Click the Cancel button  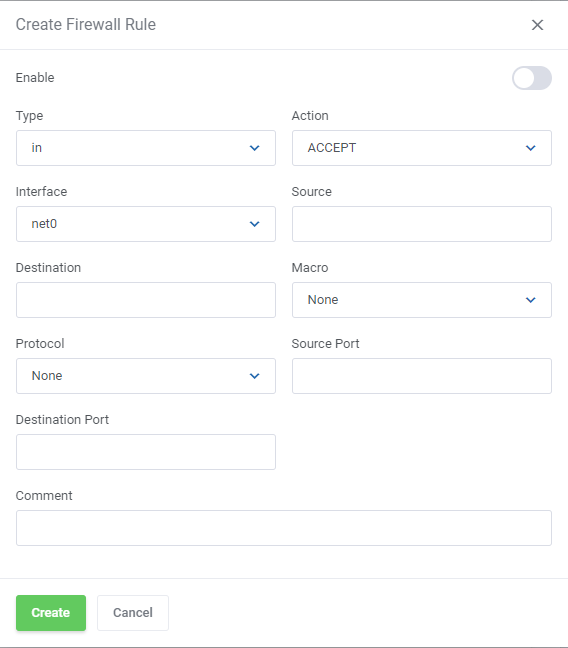click(x=133, y=613)
